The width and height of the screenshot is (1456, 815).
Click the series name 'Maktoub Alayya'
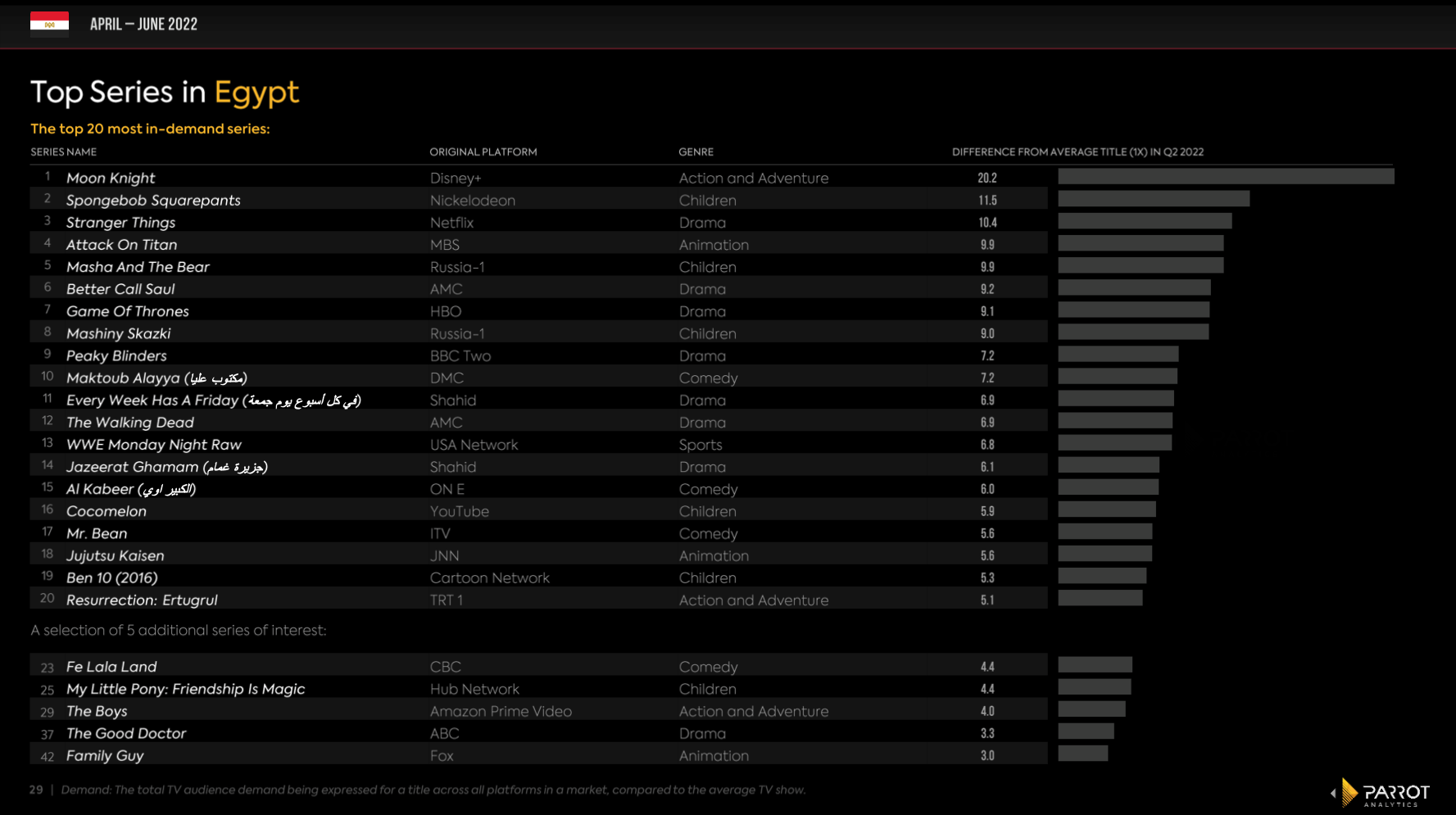(x=156, y=378)
